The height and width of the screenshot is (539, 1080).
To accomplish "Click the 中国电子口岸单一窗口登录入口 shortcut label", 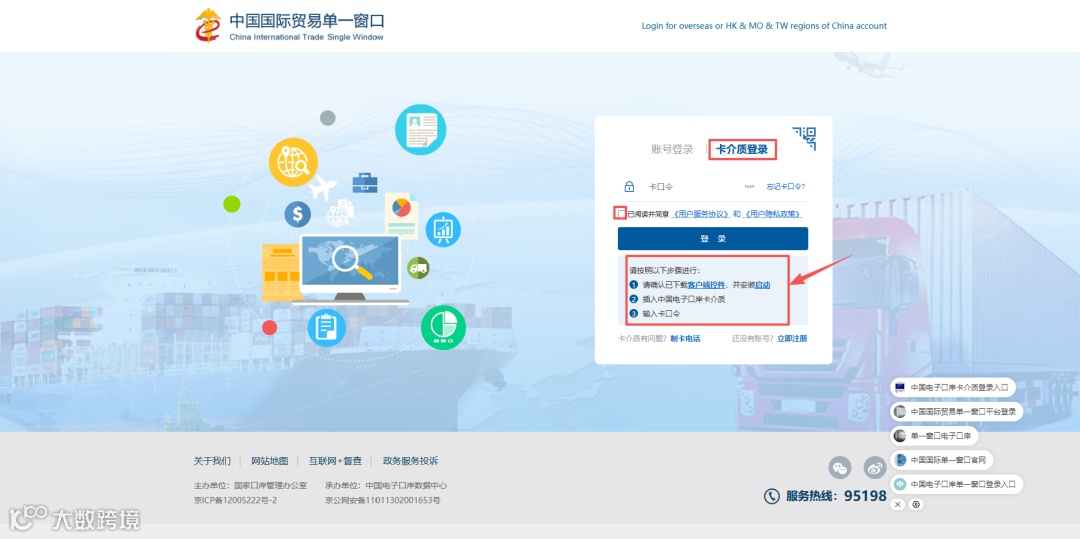I will 963,484.
